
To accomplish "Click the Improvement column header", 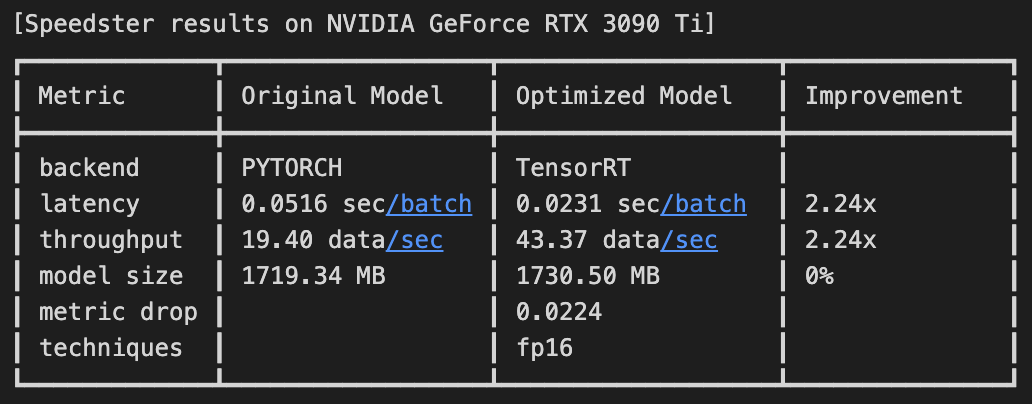I will [x=884, y=96].
